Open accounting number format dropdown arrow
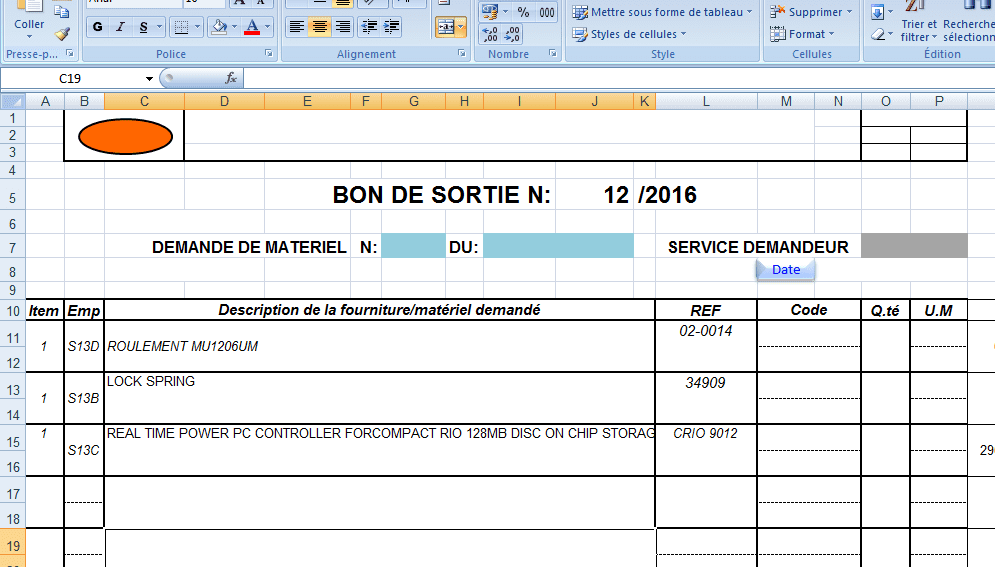 click(x=506, y=12)
